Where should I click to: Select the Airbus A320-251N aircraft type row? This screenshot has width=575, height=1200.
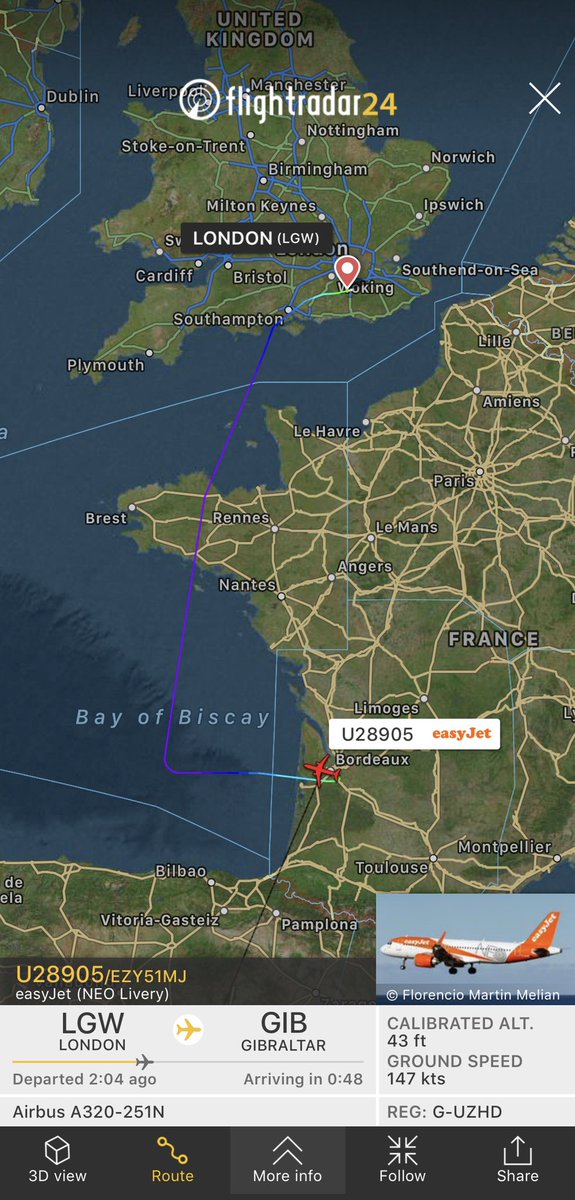pos(187,1111)
